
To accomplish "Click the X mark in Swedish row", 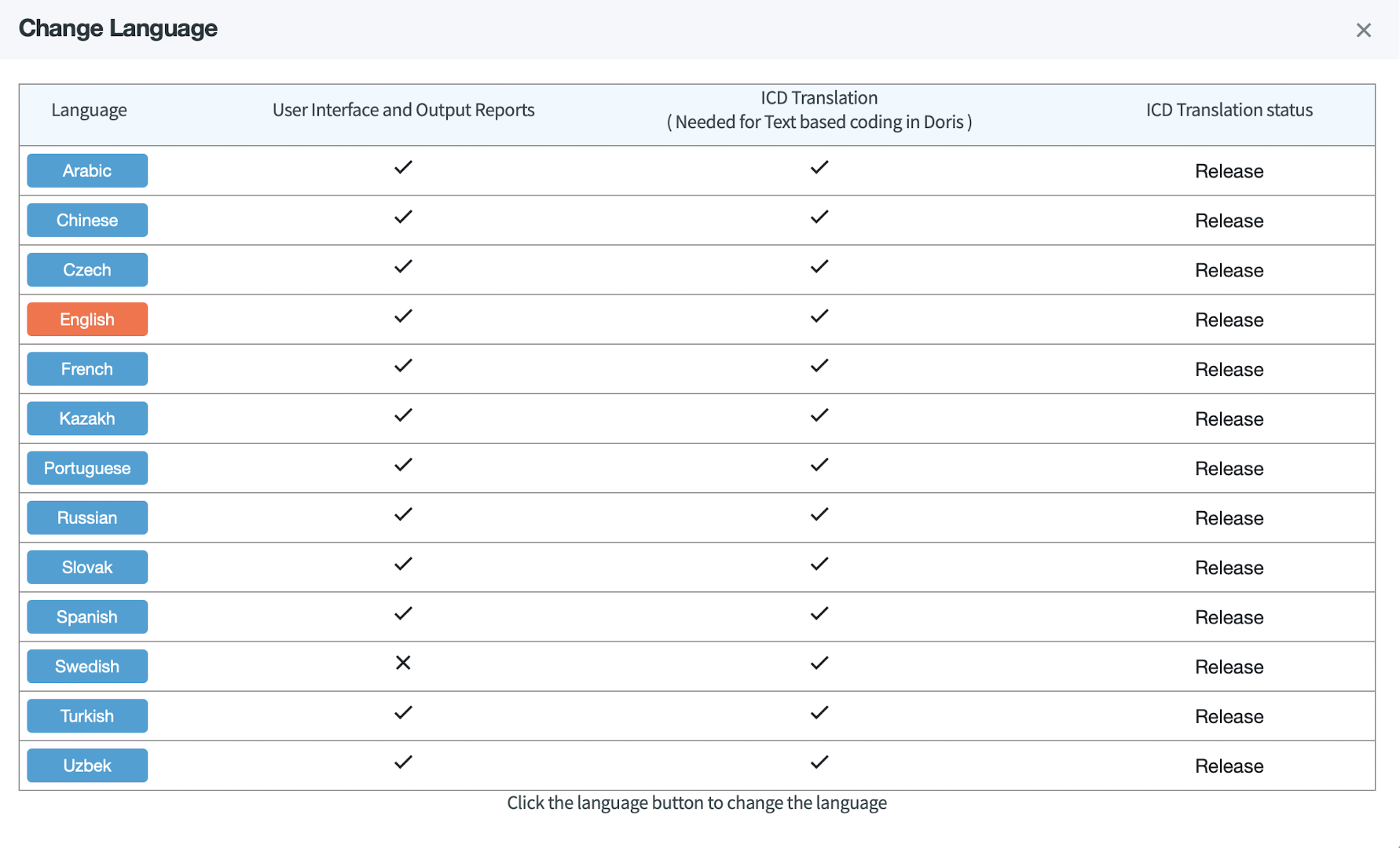I will click(403, 663).
